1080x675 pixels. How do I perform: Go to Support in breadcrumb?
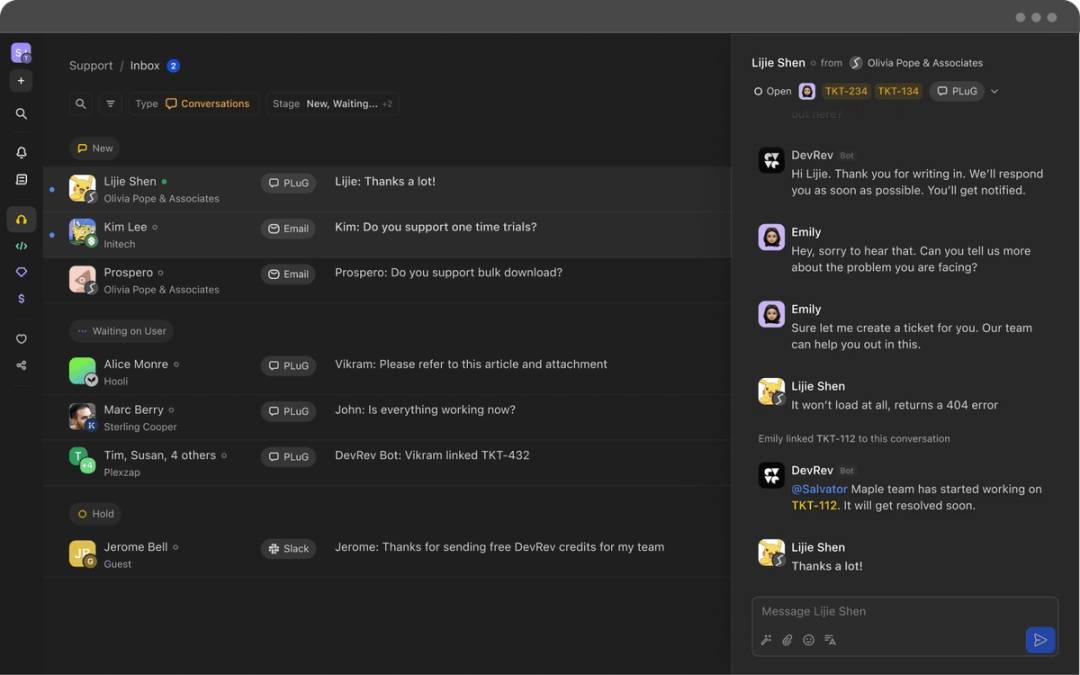tap(90, 65)
